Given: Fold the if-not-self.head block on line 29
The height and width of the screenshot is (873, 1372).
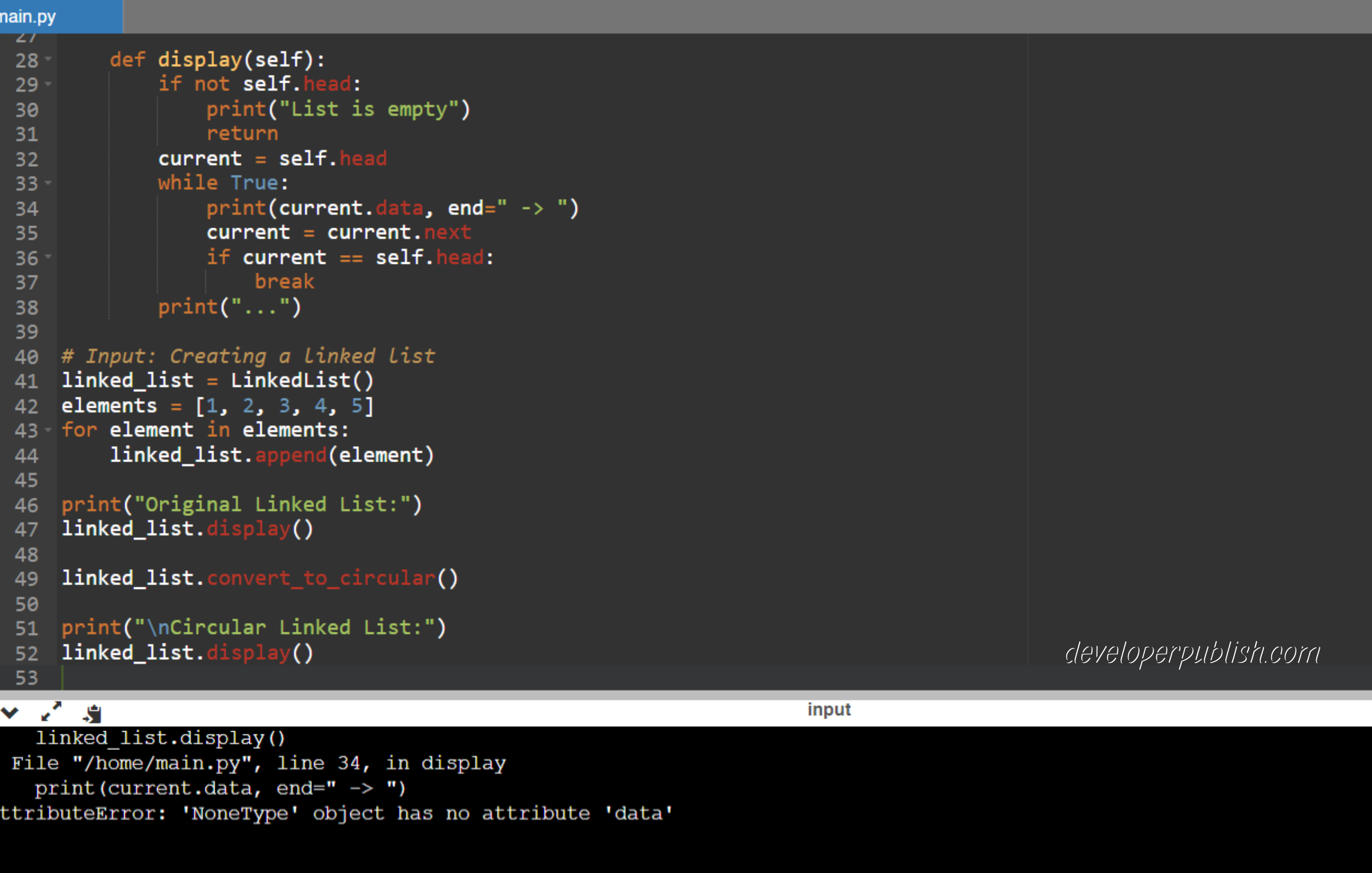Looking at the screenshot, I should [x=49, y=83].
